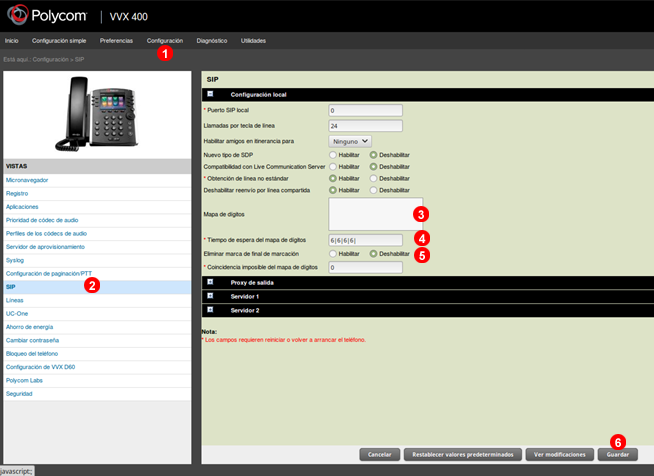Open Configuración de VVX D60 page
The width and height of the screenshot is (654, 476).
tap(97, 367)
